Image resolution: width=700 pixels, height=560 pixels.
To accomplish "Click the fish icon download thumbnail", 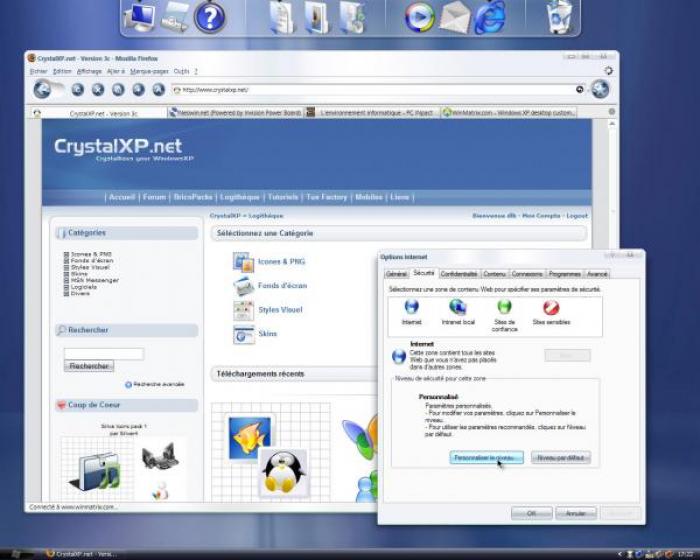I will 250,438.
